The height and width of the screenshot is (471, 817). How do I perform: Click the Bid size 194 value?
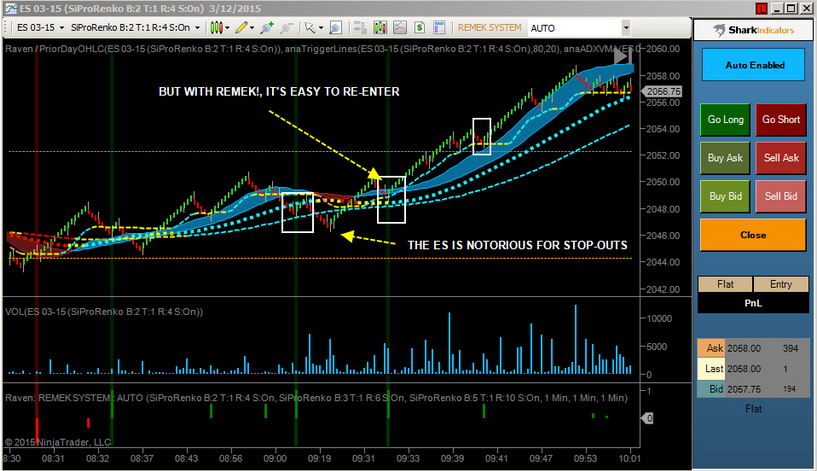[789, 389]
